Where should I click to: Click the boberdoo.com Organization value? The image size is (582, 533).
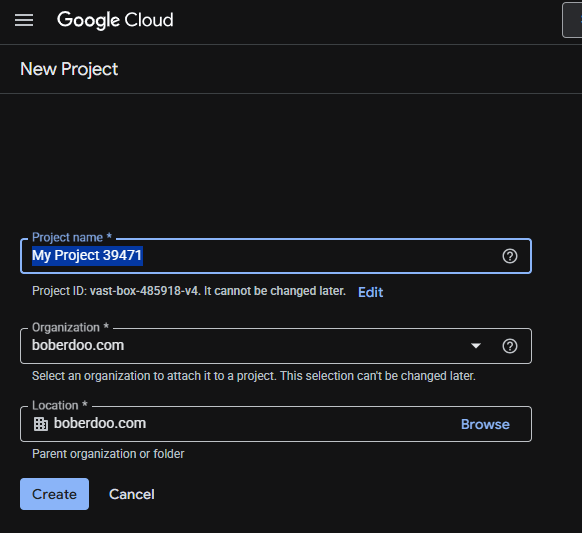pyautogui.click(x=78, y=345)
